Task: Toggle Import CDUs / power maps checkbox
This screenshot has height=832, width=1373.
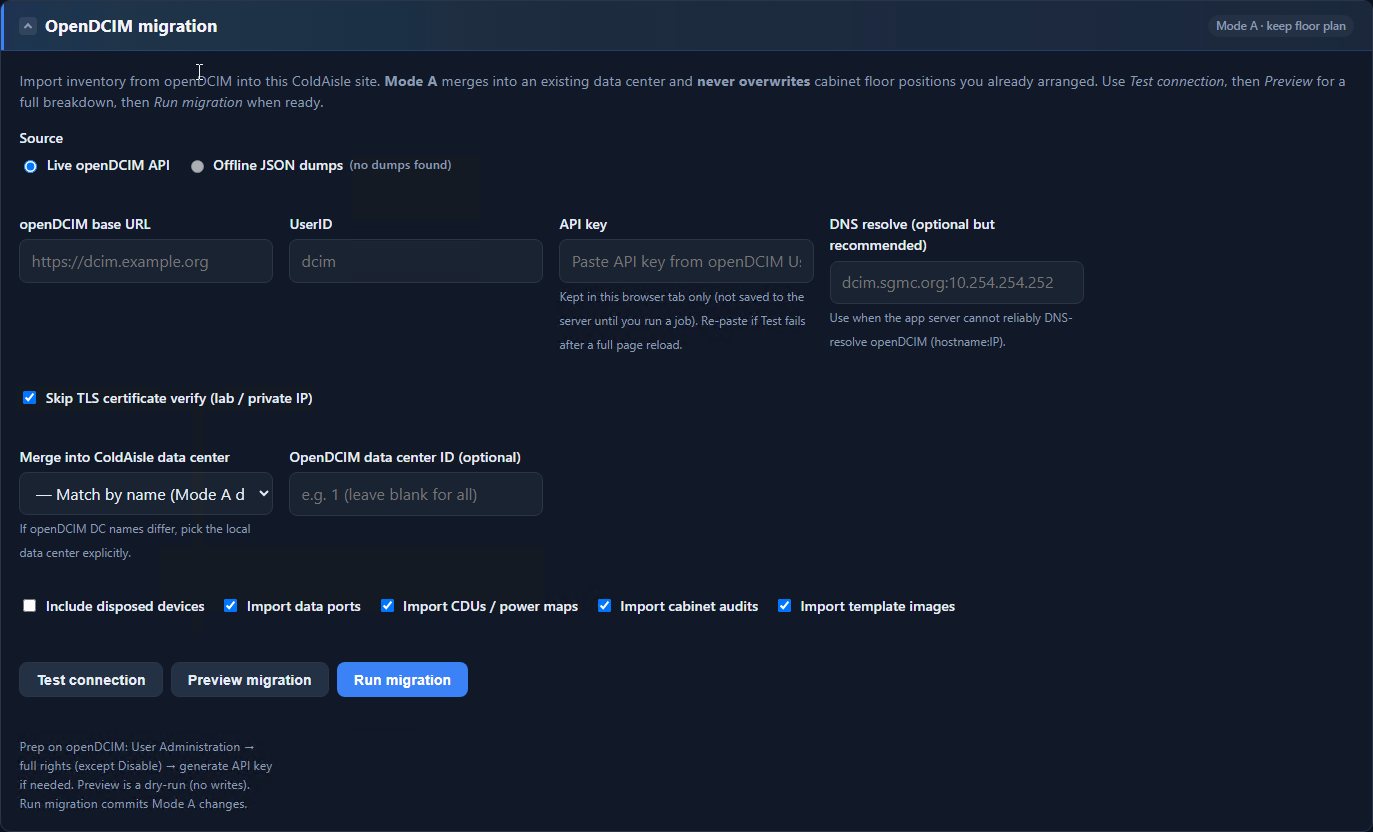Action: tap(387, 606)
